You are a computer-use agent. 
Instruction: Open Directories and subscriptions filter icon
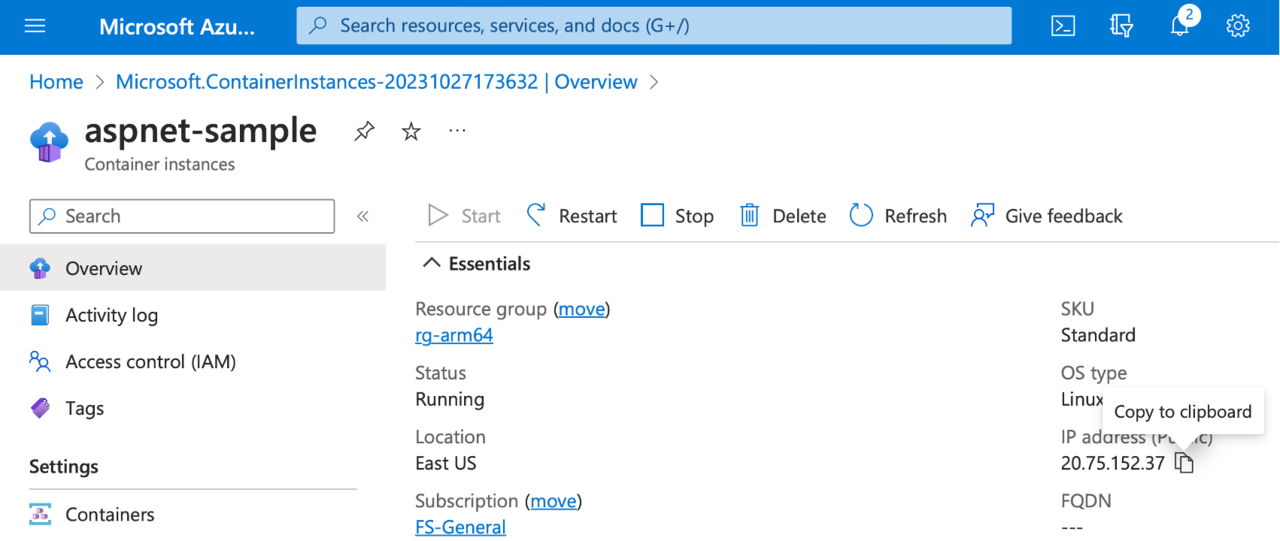(x=1121, y=26)
